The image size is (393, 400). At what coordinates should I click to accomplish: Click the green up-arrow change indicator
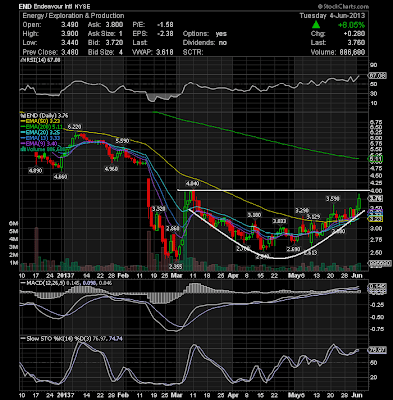(316, 24)
